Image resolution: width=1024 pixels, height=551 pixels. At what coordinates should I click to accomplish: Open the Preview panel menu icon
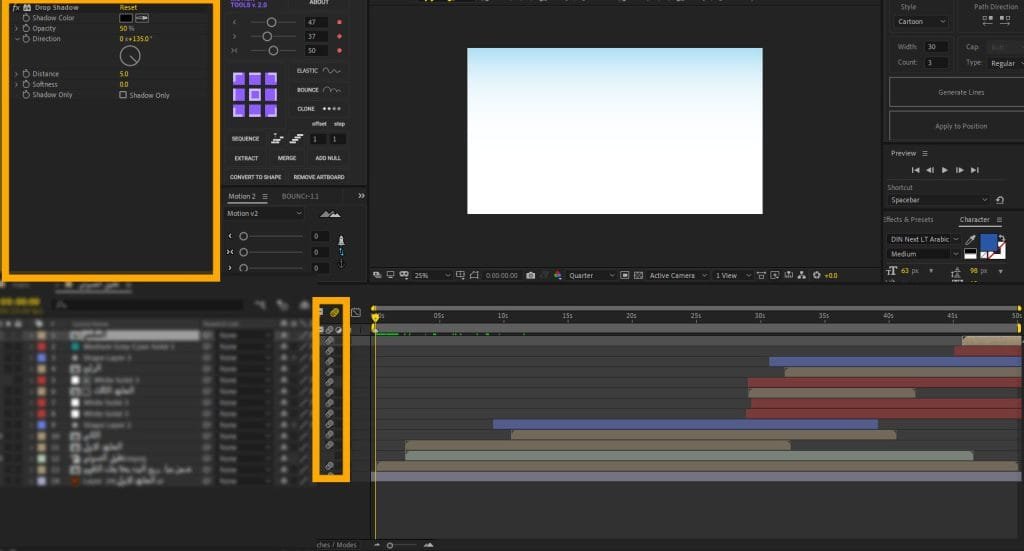[x=925, y=153]
